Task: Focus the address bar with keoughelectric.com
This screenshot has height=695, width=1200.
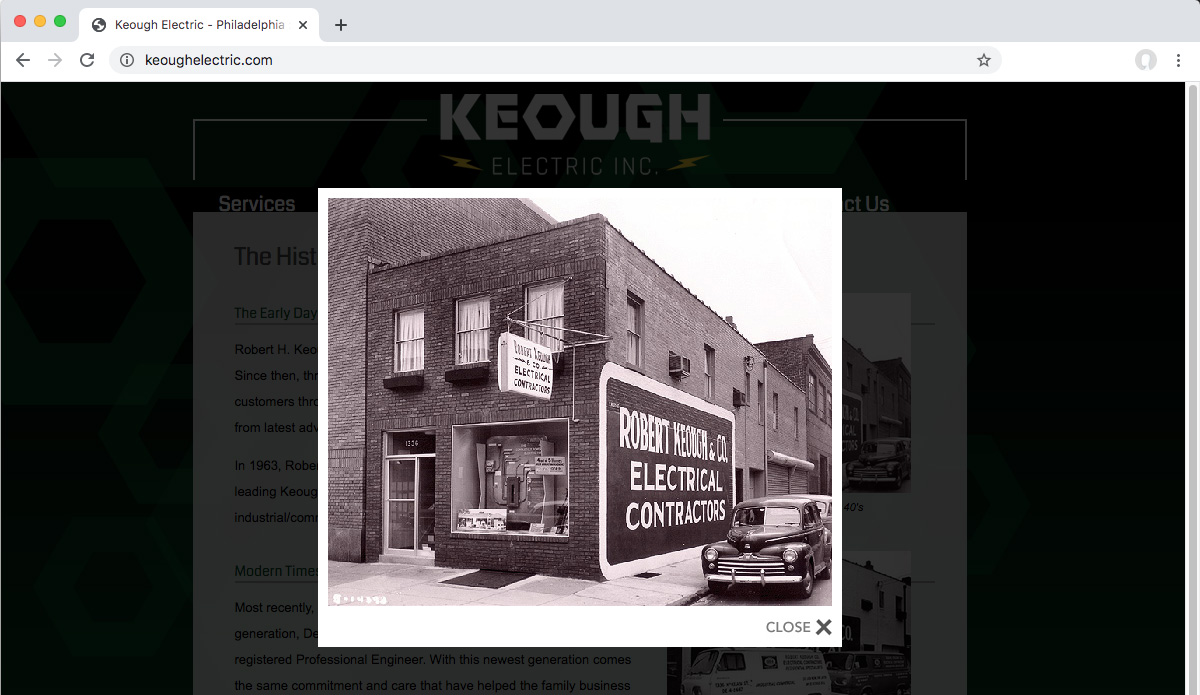Action: 555,60
